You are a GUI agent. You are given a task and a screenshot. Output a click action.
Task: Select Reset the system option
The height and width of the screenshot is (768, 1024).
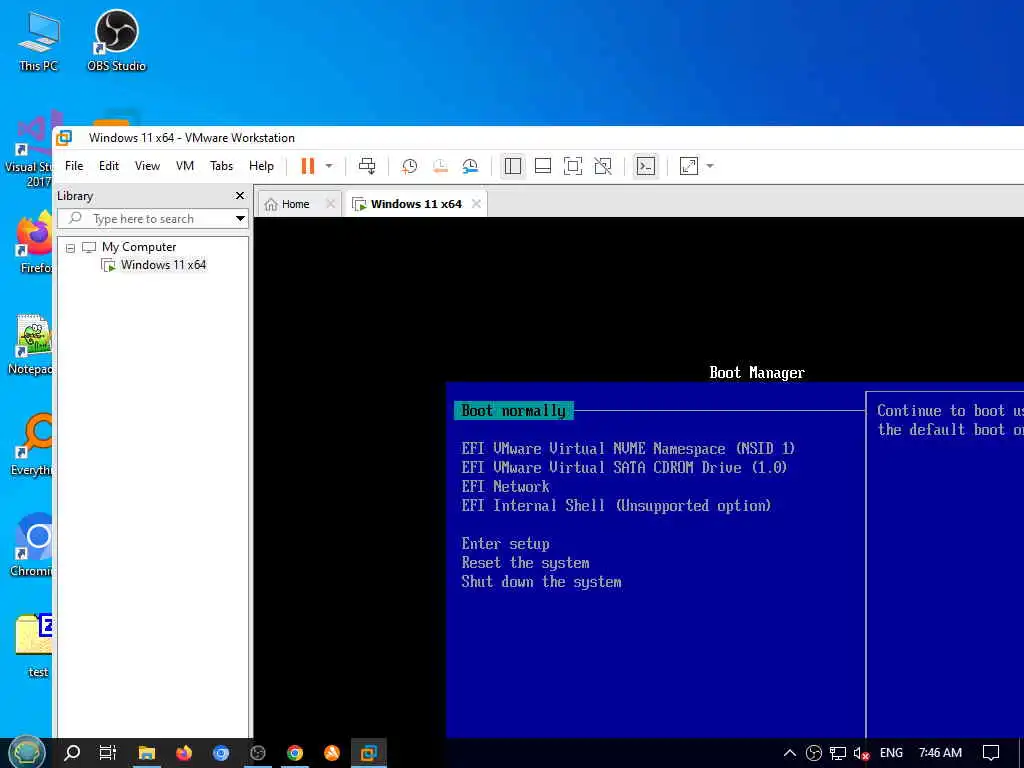[x=525, y=563]
